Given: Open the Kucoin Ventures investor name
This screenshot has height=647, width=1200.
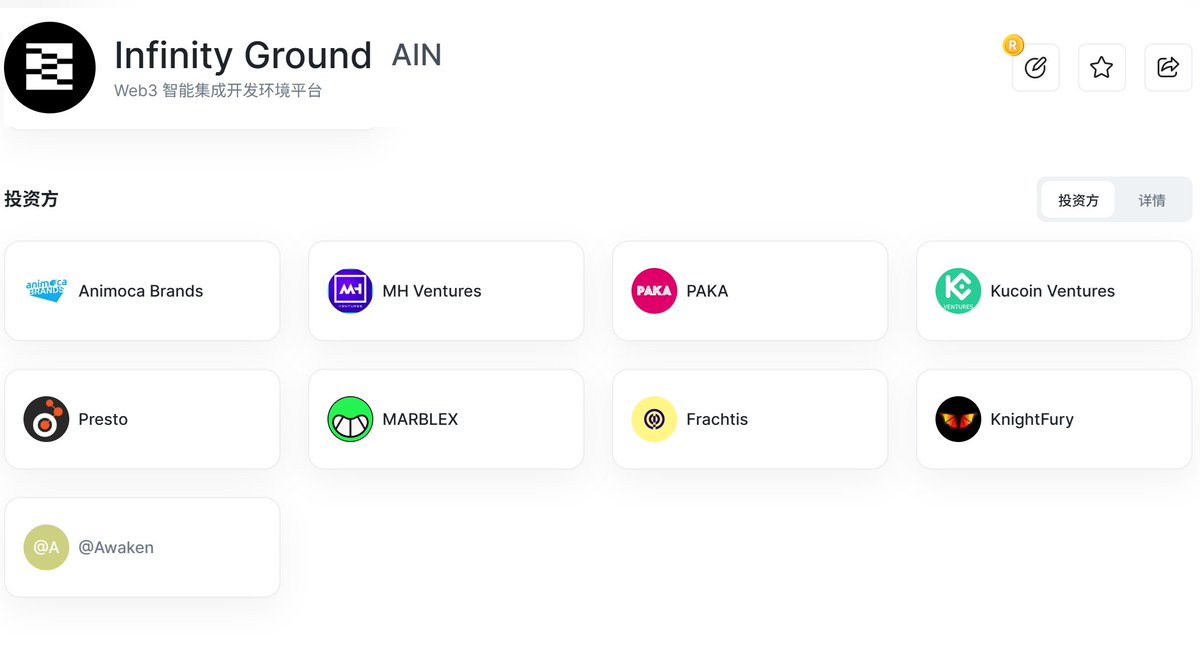Looking at the screenshot, I should pos(1052,291).
